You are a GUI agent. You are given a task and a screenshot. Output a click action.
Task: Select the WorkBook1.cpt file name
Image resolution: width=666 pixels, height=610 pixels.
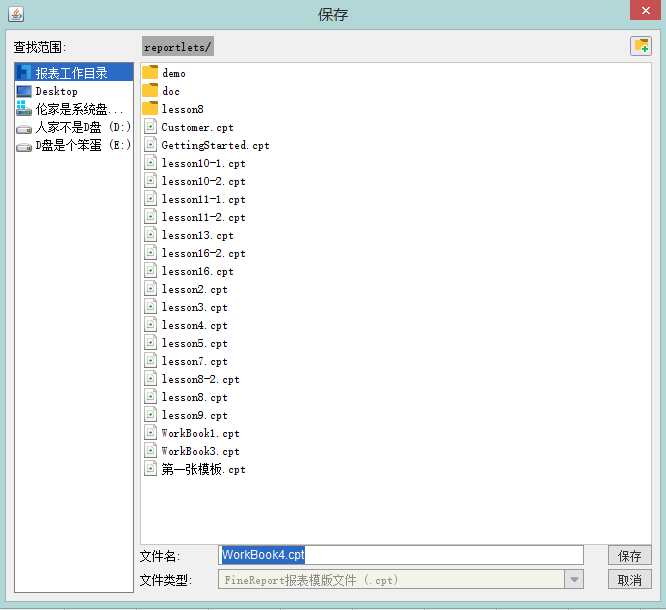pos(200,433)
